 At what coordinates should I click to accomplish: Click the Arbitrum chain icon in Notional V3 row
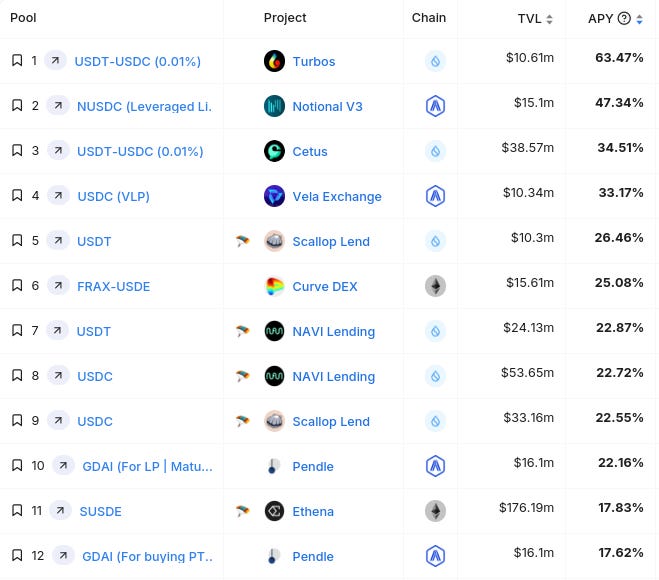(435, 106)
